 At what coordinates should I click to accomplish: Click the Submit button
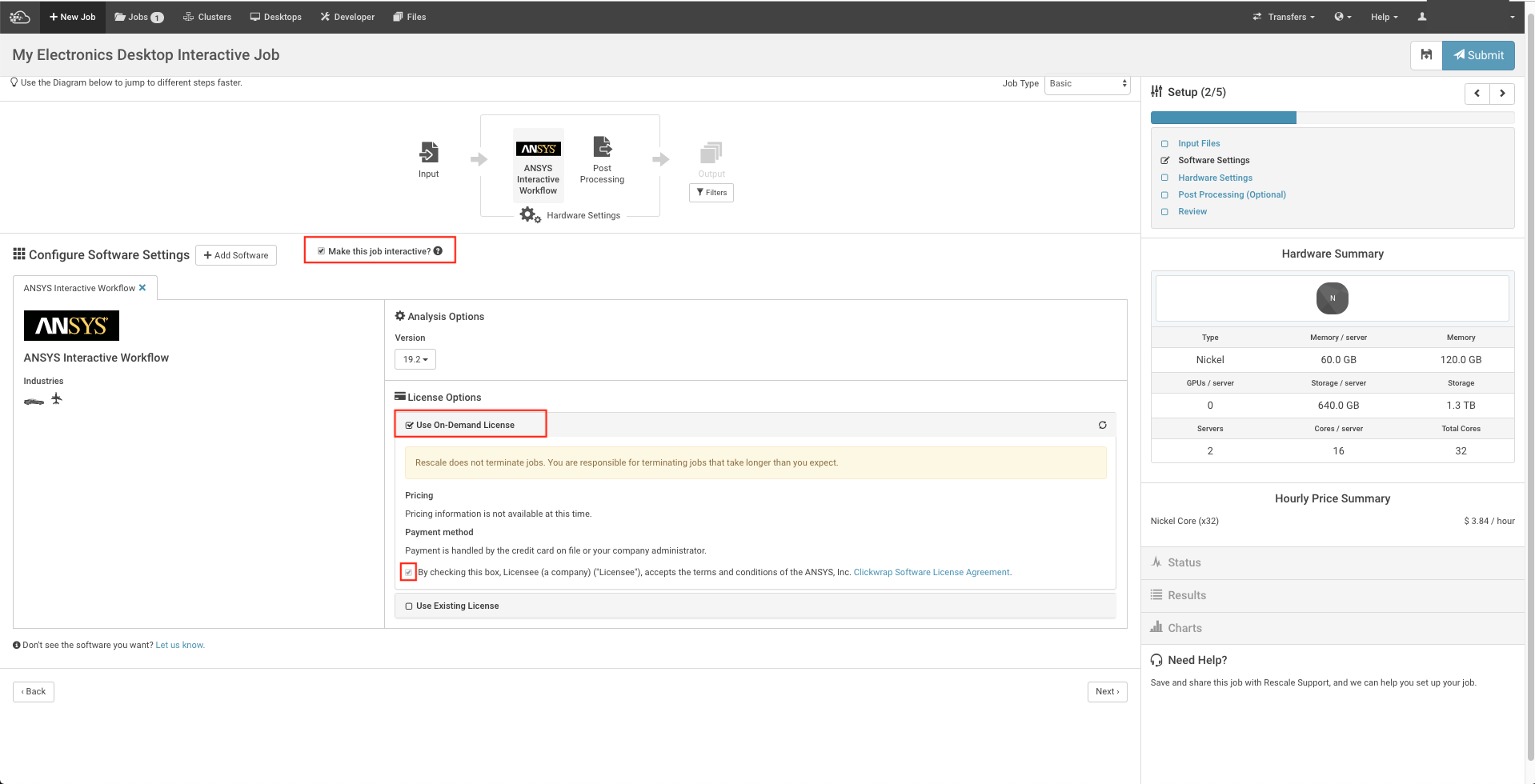(x=1477, y=55)
